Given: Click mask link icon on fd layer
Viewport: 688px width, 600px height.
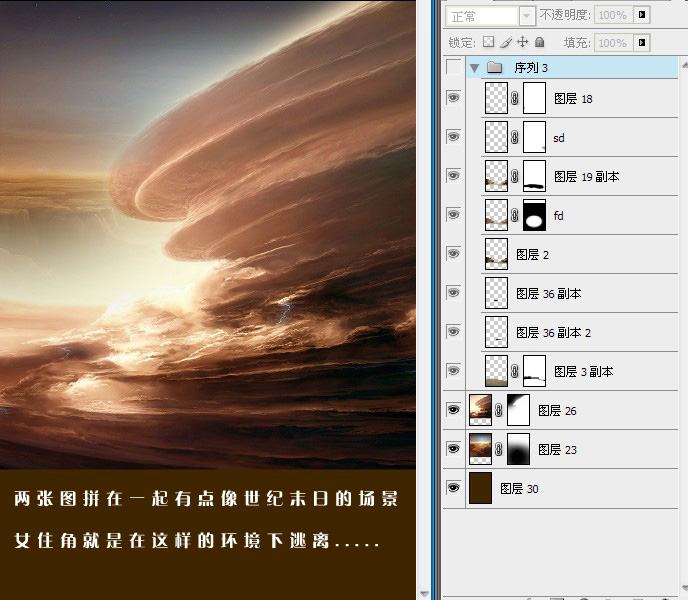Looking at the screenshot, I should click(x=515, y=215).
